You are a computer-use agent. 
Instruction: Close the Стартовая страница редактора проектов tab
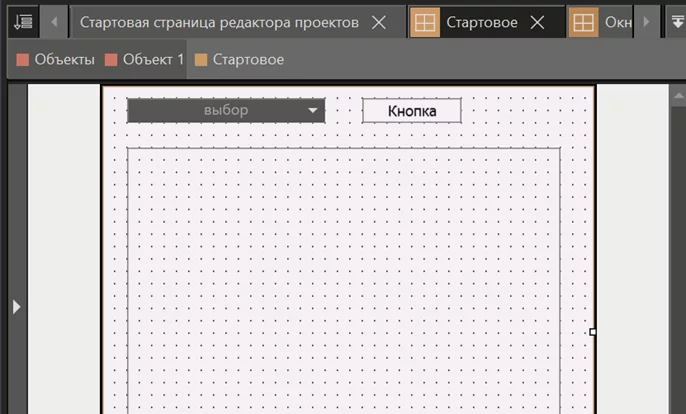click(x=379, y=22)
